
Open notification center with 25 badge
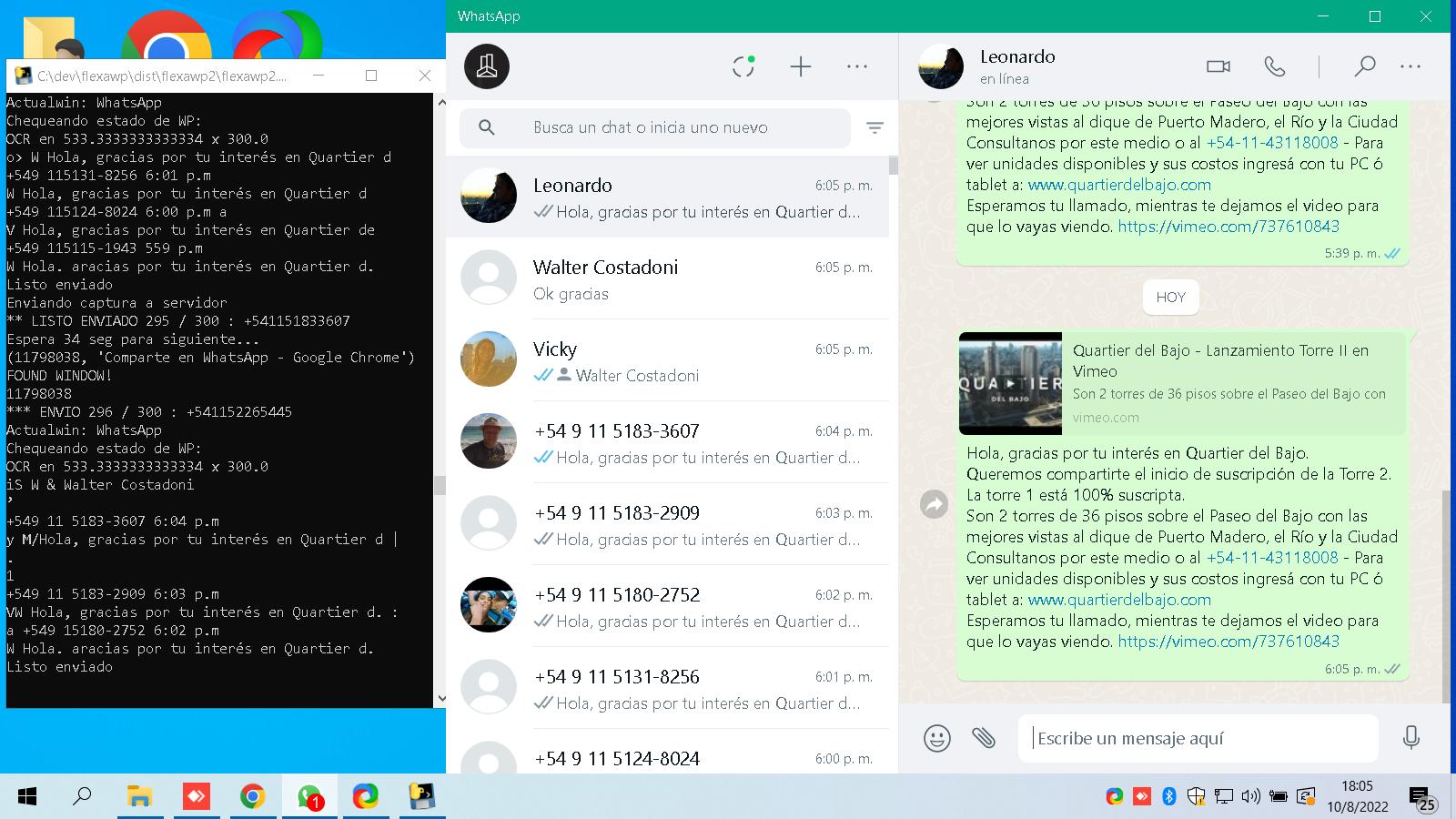(1421, 798)
